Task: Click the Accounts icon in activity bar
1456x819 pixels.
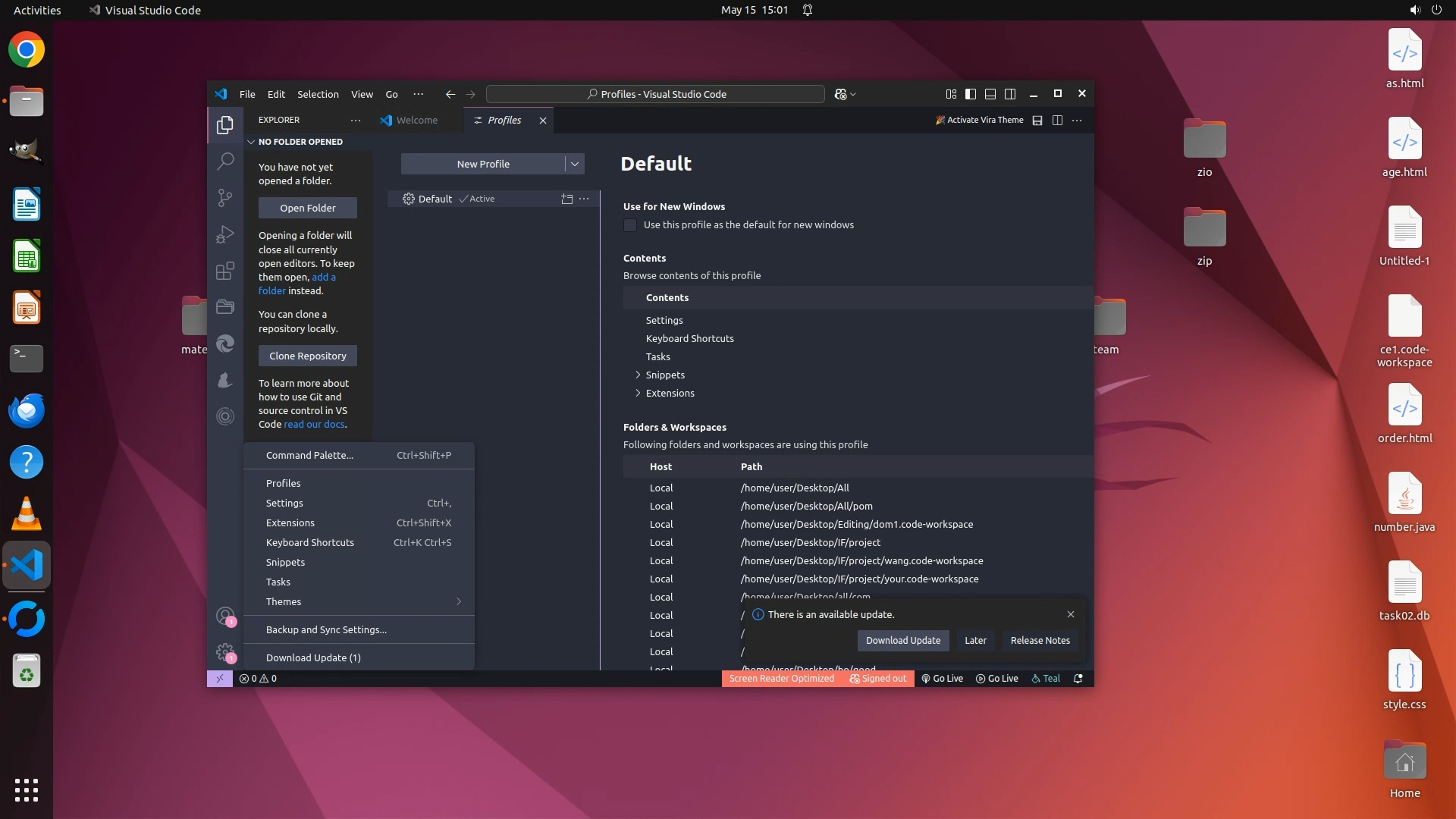Action: (x=224, y=616)
